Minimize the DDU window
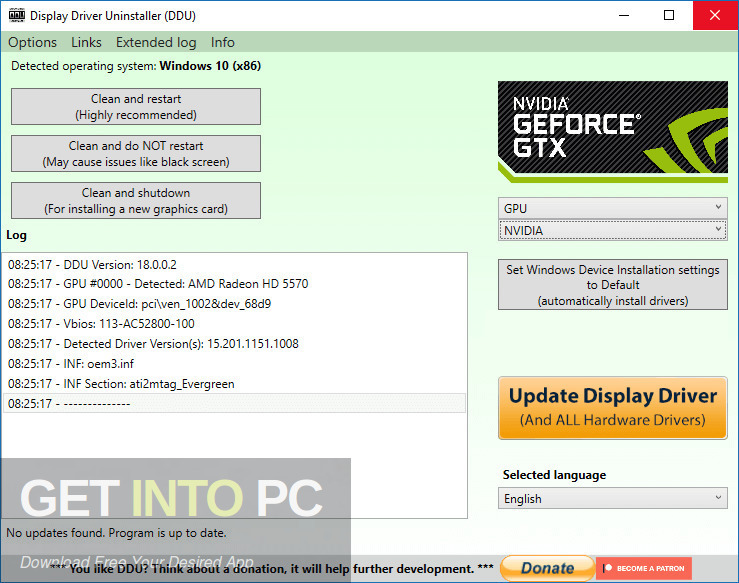This screenshot has width=739, height=583. click(x=624, y=15)
